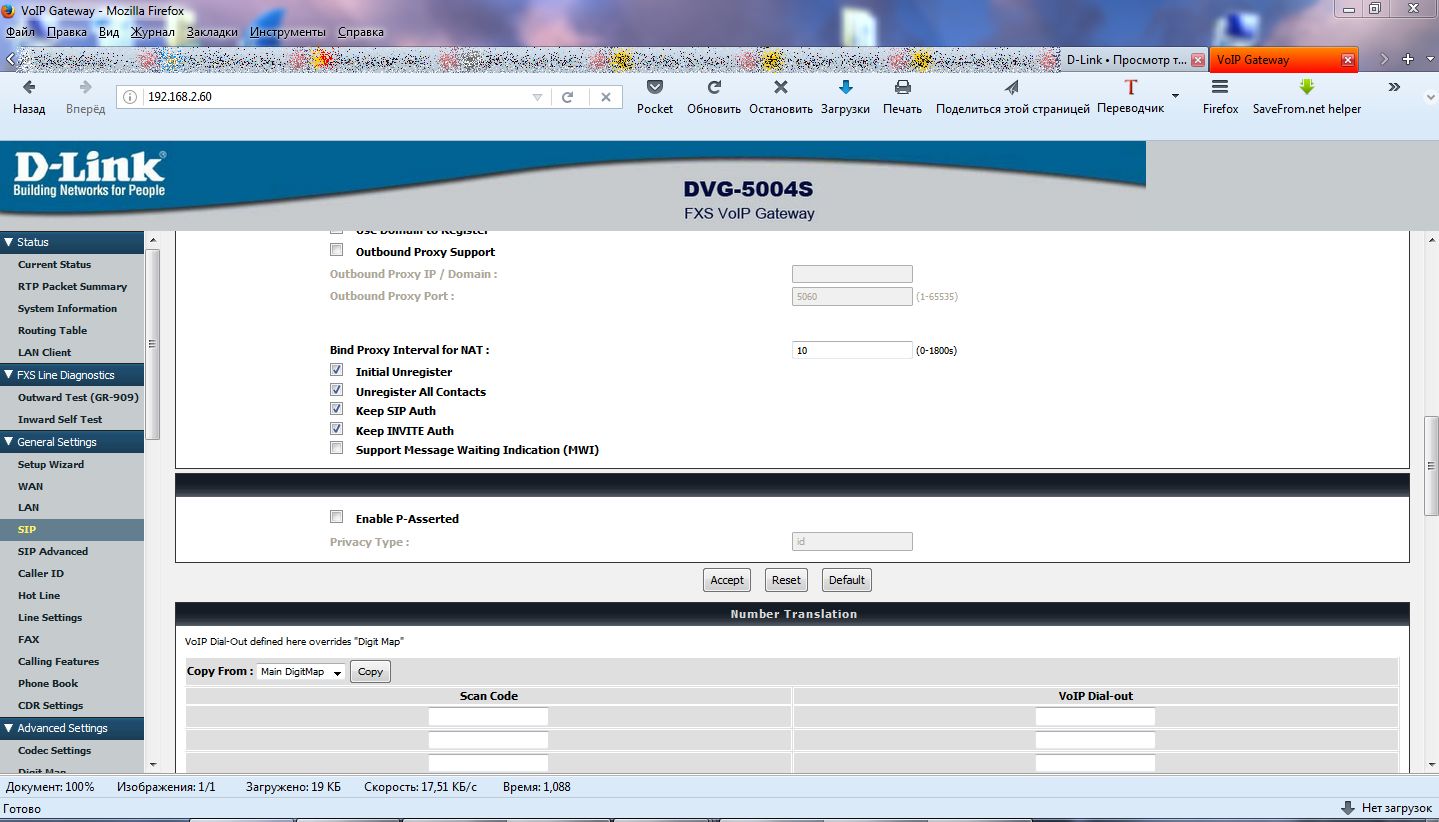Open the Правка menu
This screenshot has width=1439, height=822.
point(67,32)
